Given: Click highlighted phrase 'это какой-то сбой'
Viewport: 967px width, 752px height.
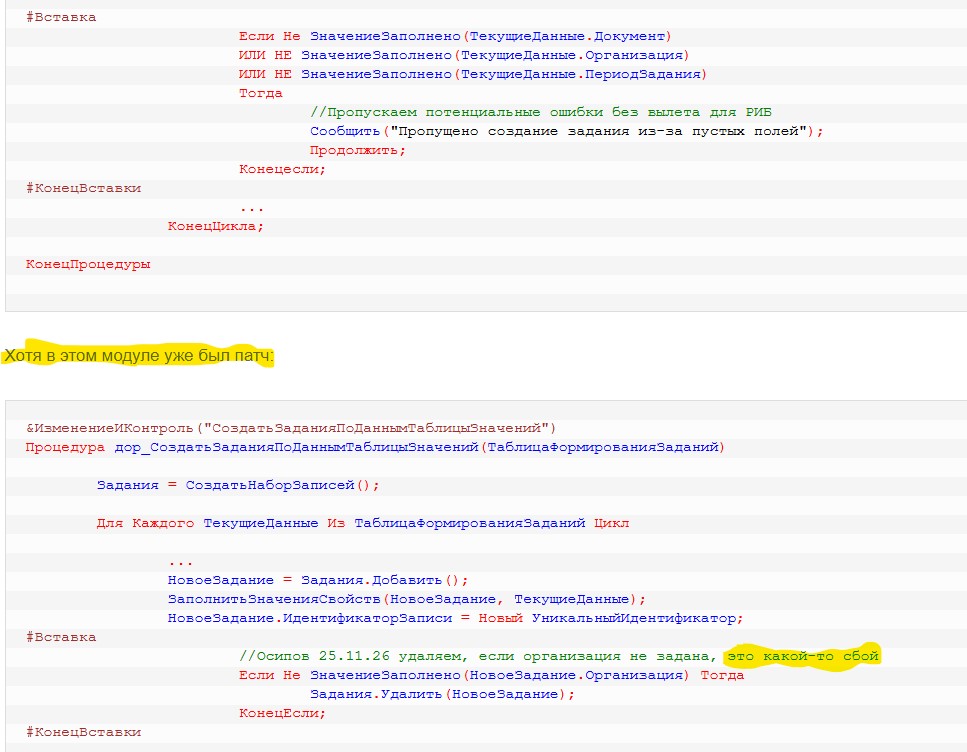Looking at the screenshot, I should click(x=803, y=656).
